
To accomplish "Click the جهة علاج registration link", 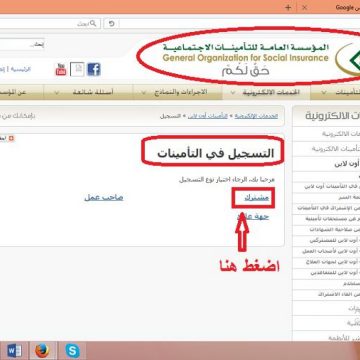I will pyautogui.click(x=253, y=217).
